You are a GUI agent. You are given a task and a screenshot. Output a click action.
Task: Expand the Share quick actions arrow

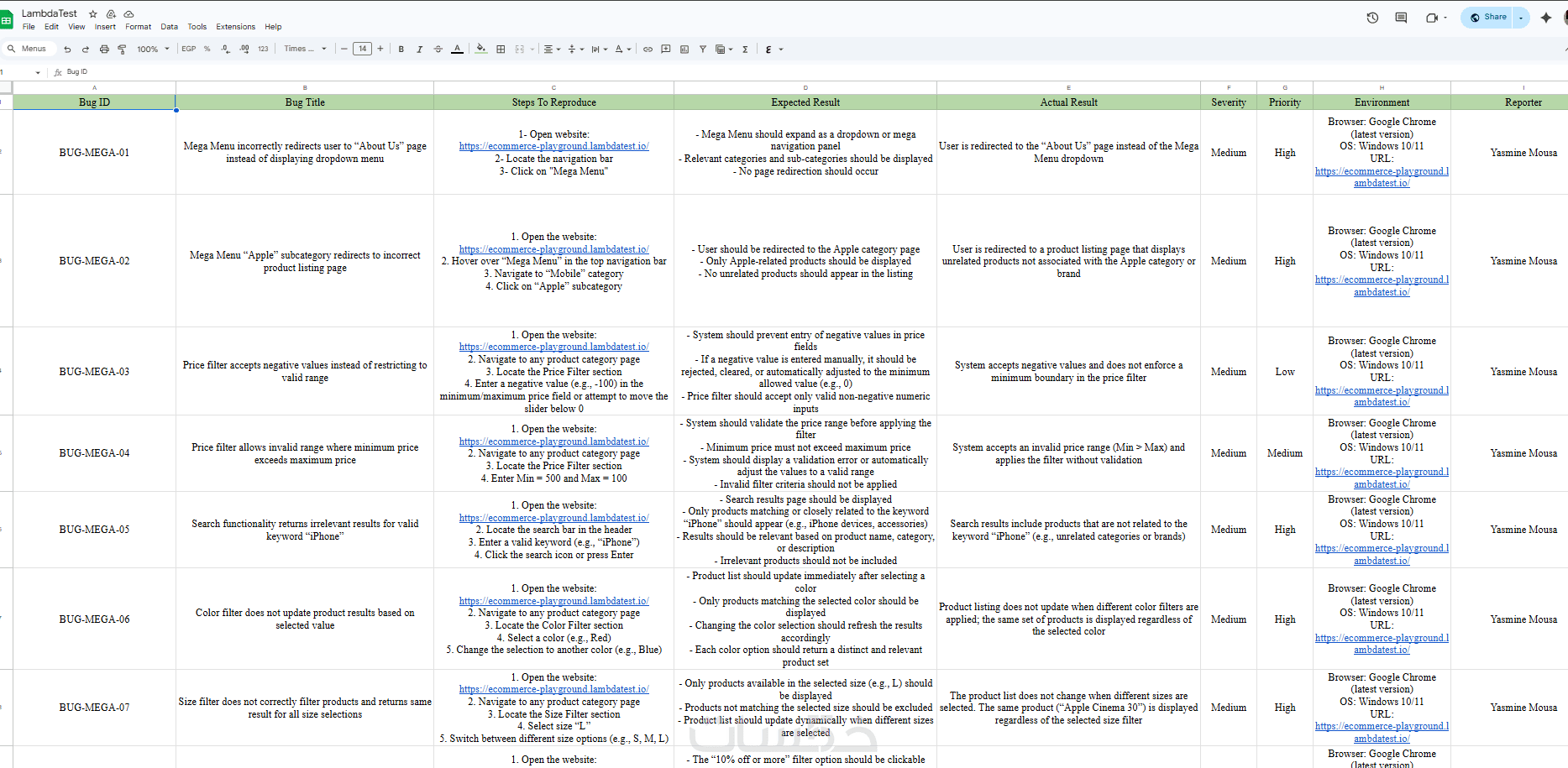point(1522,18)
